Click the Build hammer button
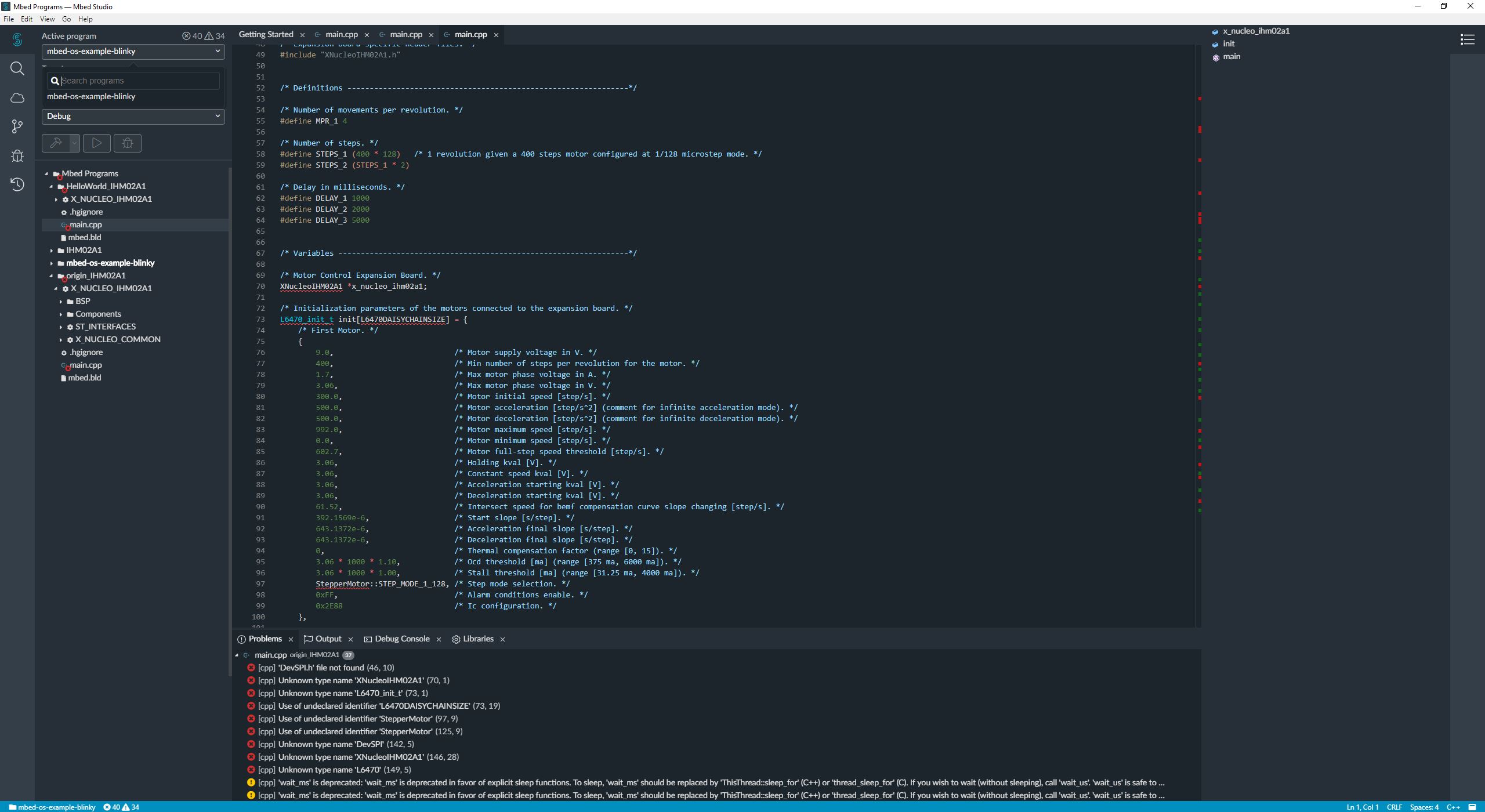 tap(56, 143)
